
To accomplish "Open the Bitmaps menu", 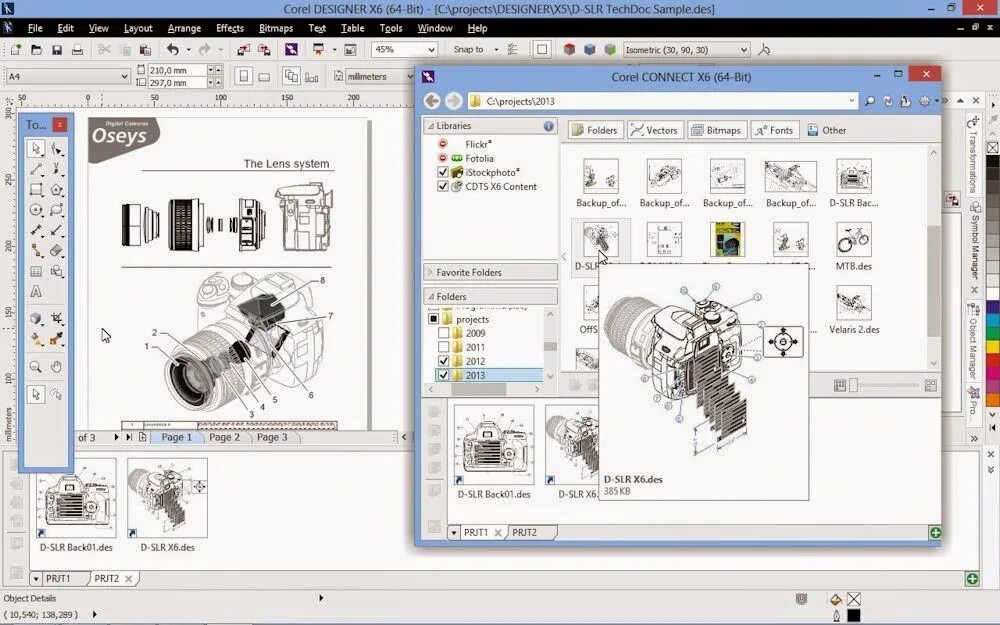I will 276,28.
